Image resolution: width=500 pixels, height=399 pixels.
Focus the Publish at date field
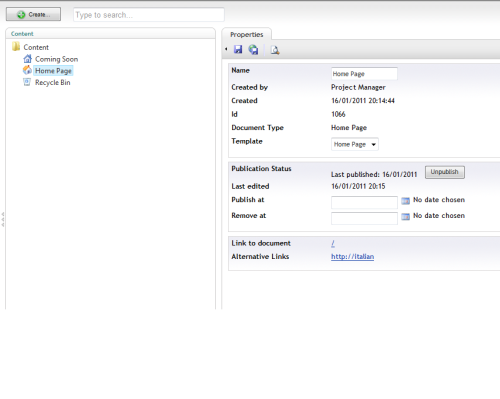[364, 202]
